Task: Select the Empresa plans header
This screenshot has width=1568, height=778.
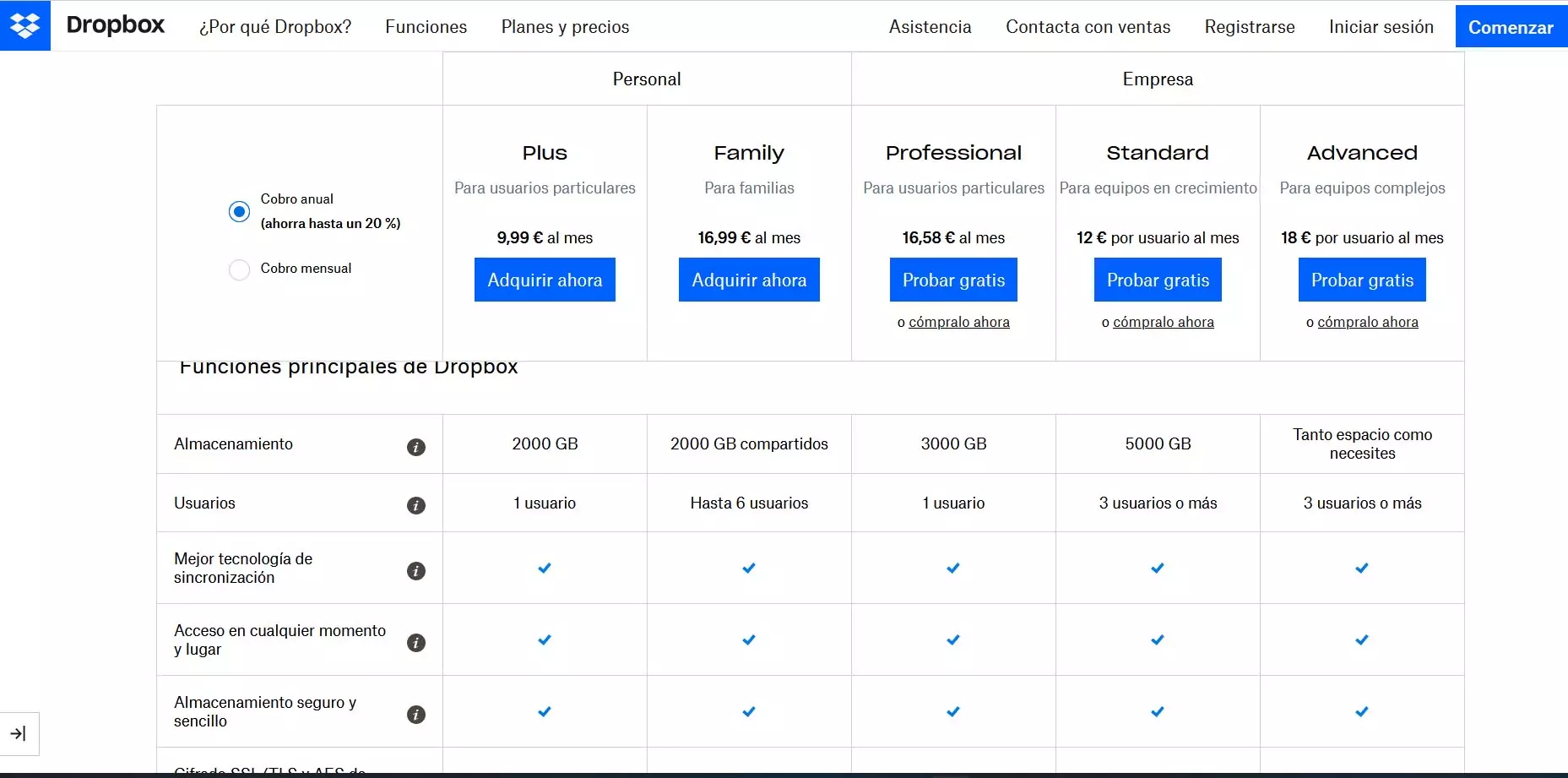Action: [1158, 79]
